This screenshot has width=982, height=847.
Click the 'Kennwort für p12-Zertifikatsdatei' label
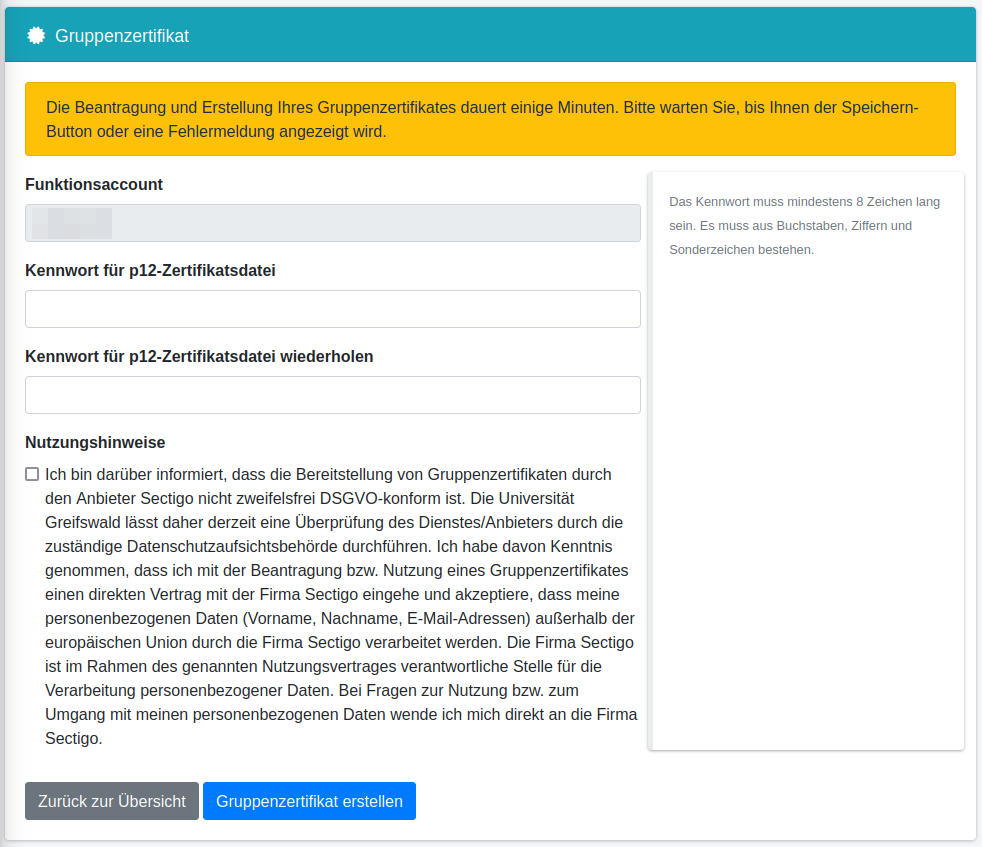[150, 270]
